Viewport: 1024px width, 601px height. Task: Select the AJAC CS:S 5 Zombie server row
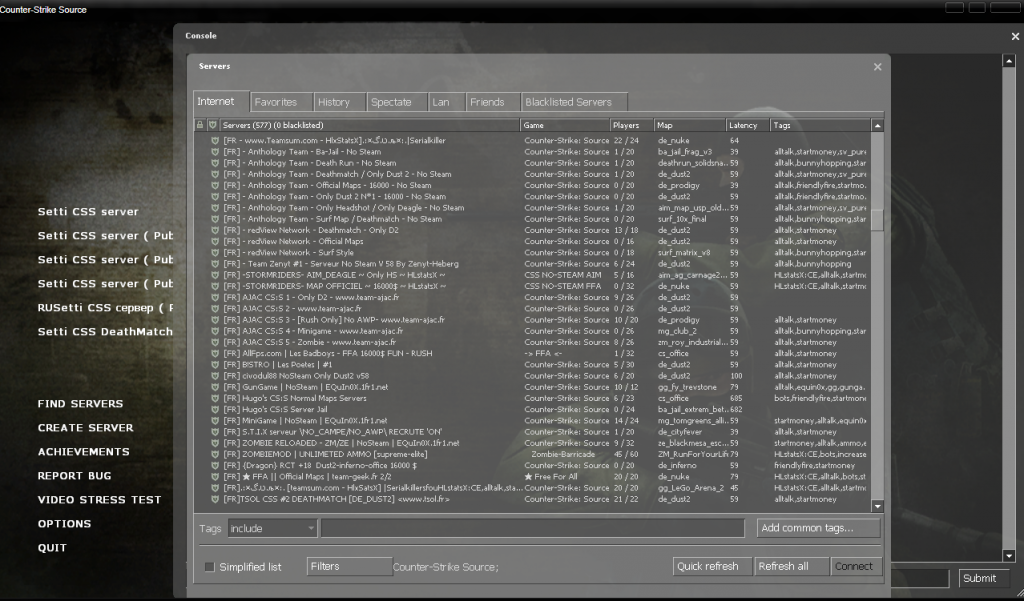pyautogui.click(x=532, y=342)
